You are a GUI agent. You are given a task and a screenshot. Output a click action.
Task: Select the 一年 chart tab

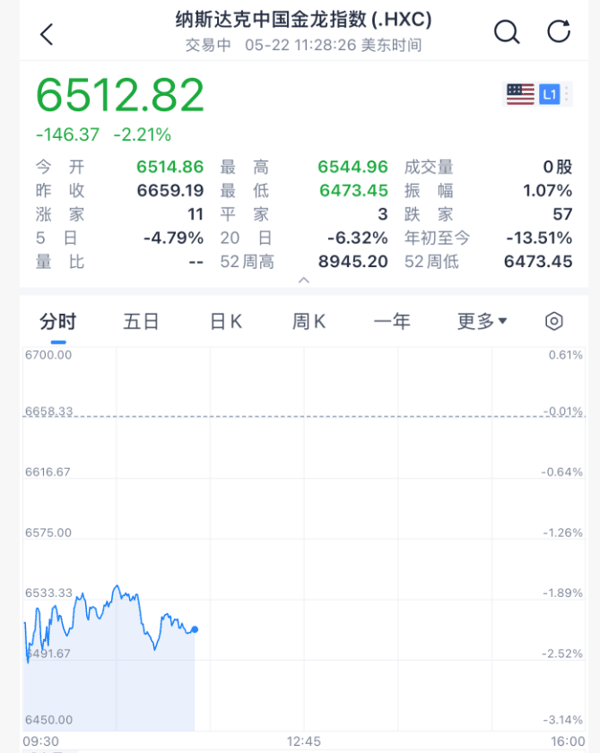(x=392, y=321)
